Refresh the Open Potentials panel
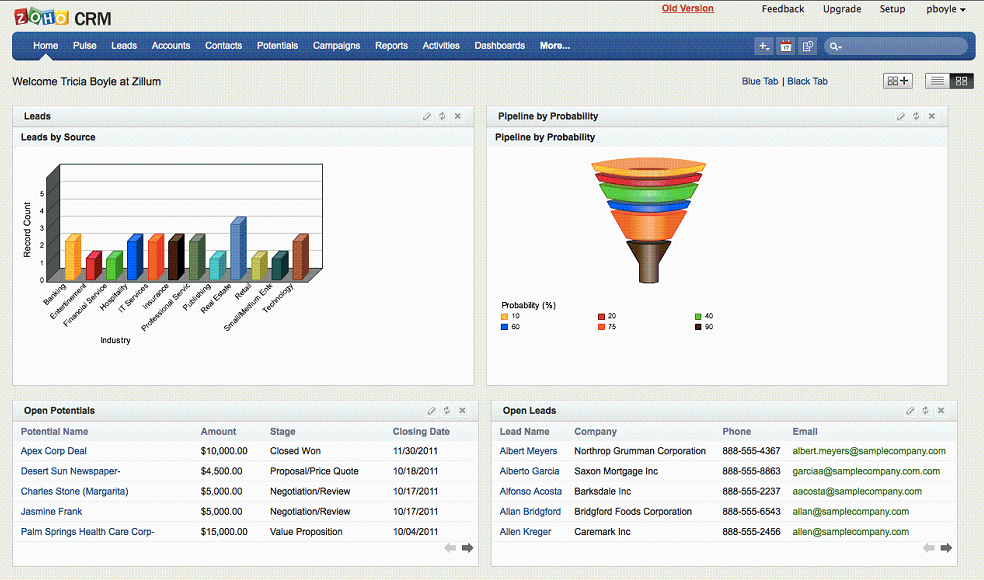 pyautogui.click(x=447, y=411)
